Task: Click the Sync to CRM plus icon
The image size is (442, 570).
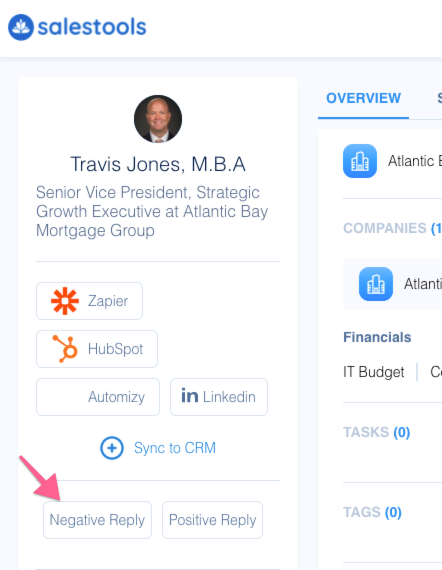Action: [x=112, y=448]
